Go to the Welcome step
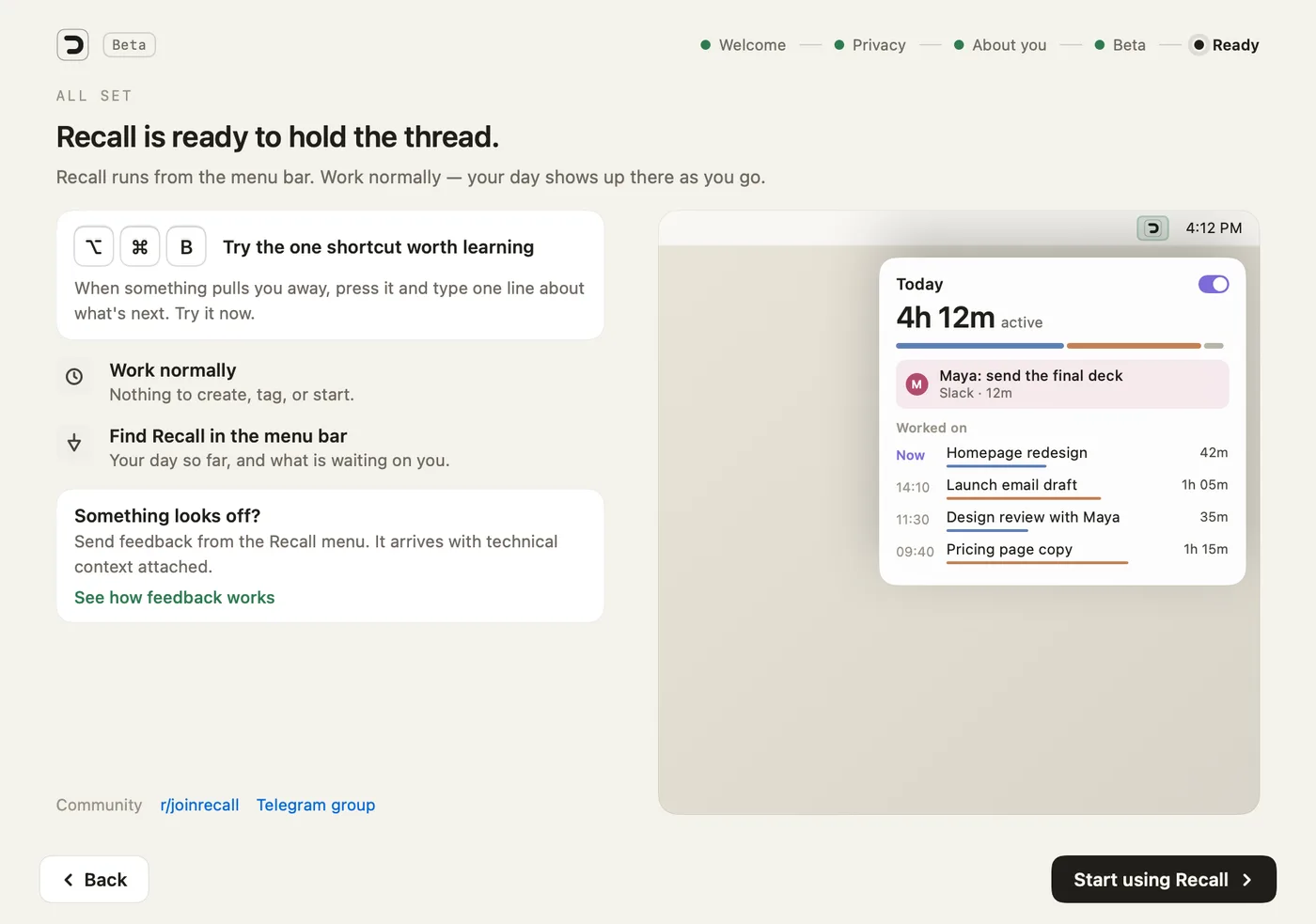This screenshot has height=924, width=1316. pyautogui.click(x=743, y=45)
